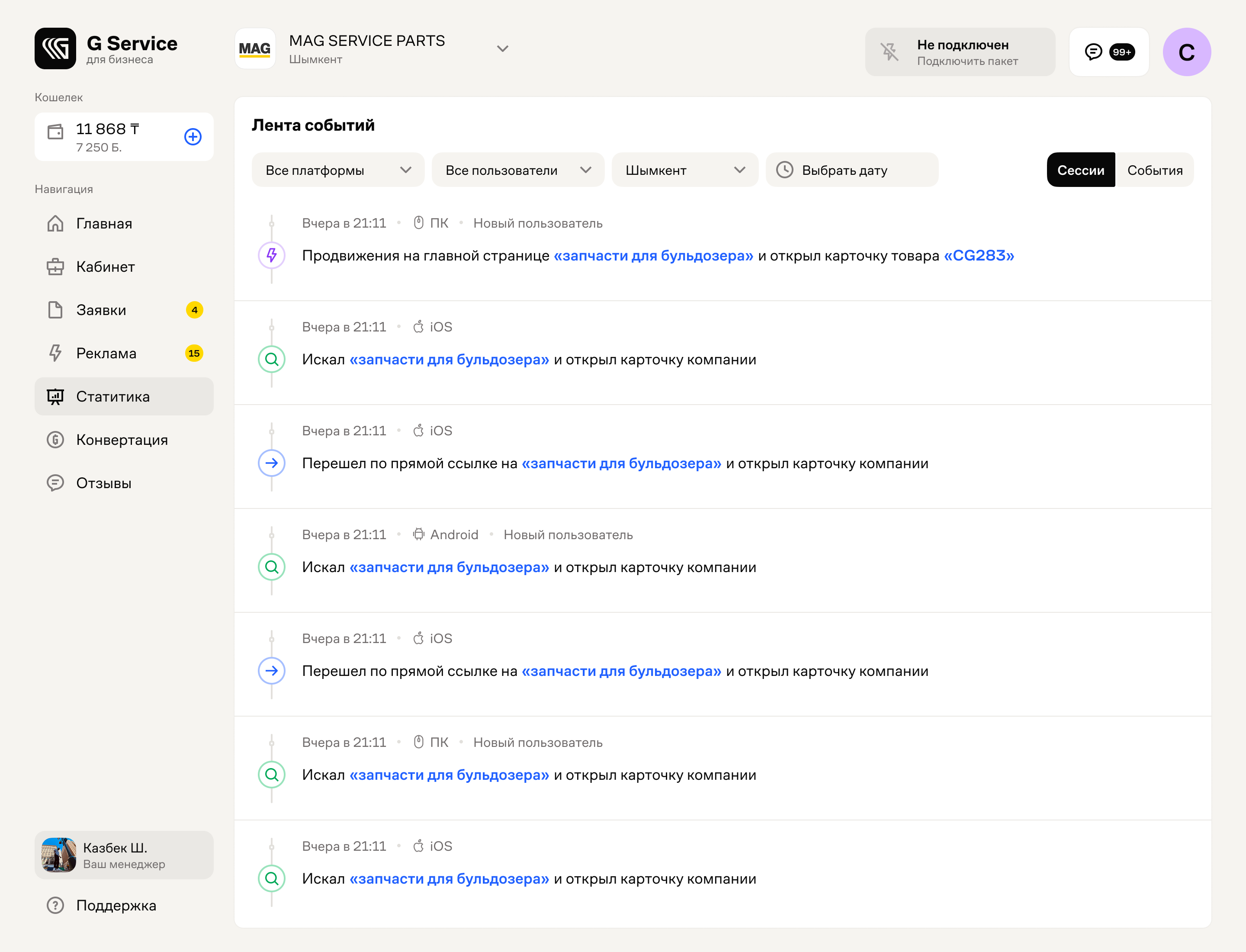
Task: Click the MAG company logo
Action: tap(255, 49)
